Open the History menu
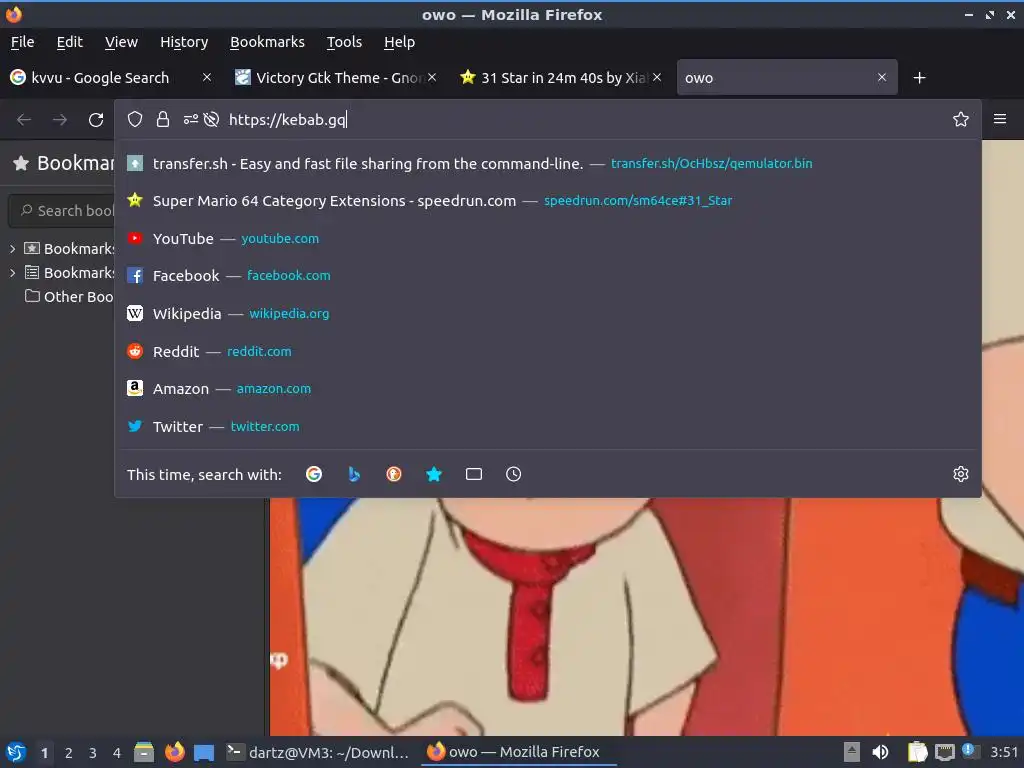This screenshot has height=768, width=1024. (x=184, y=42)
